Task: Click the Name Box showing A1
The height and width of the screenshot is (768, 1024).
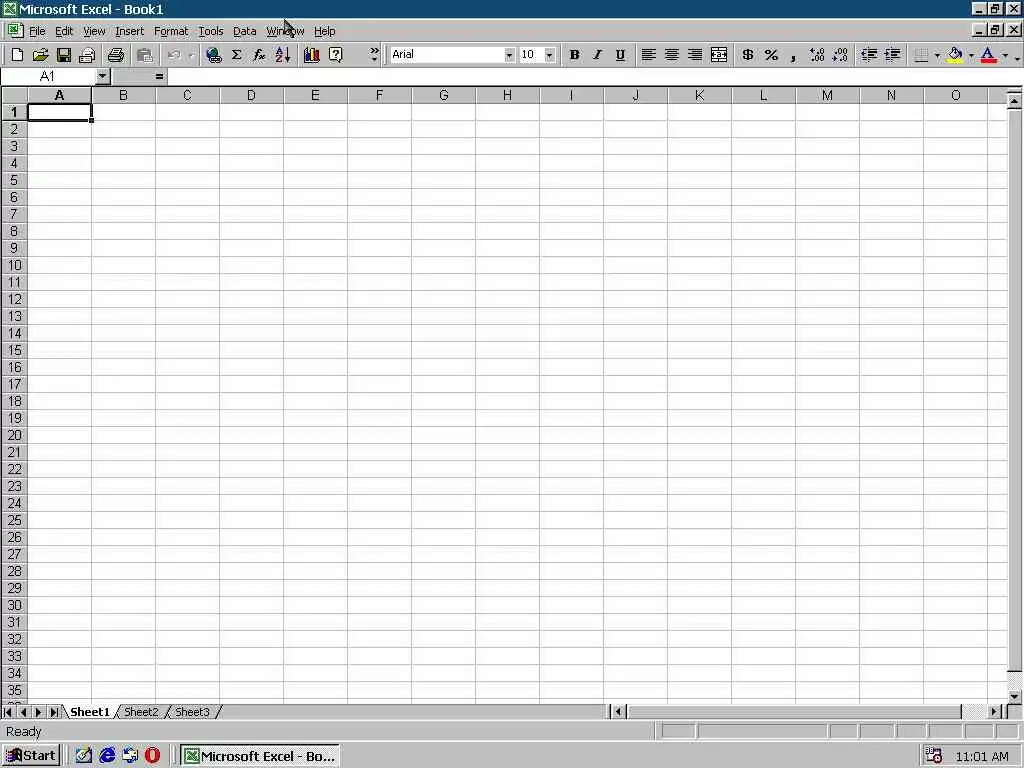Action: (48, 76)
